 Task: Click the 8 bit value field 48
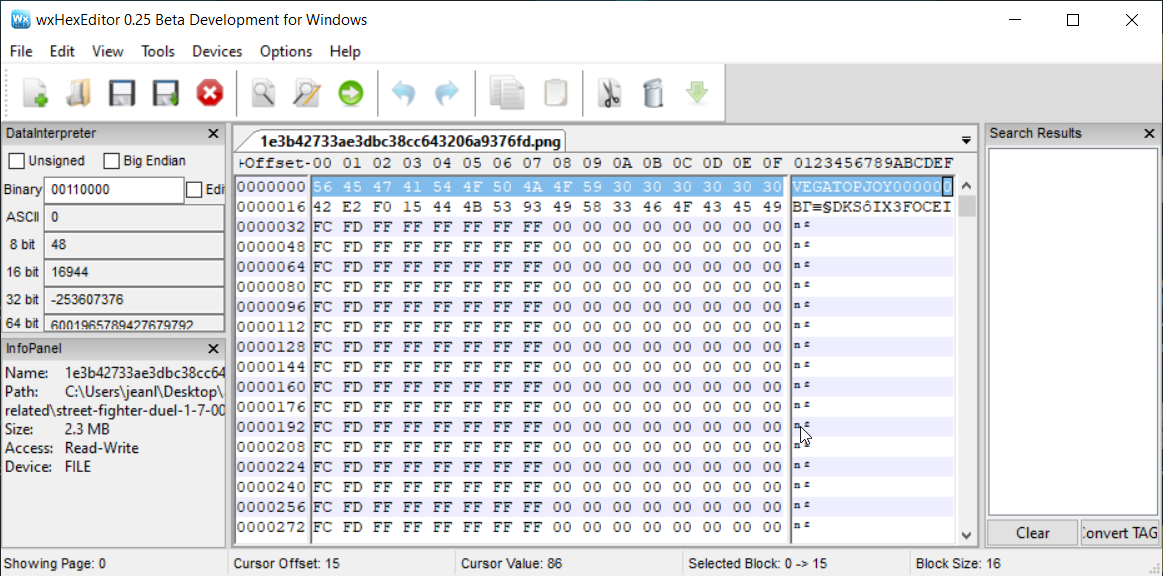point(134,245)
